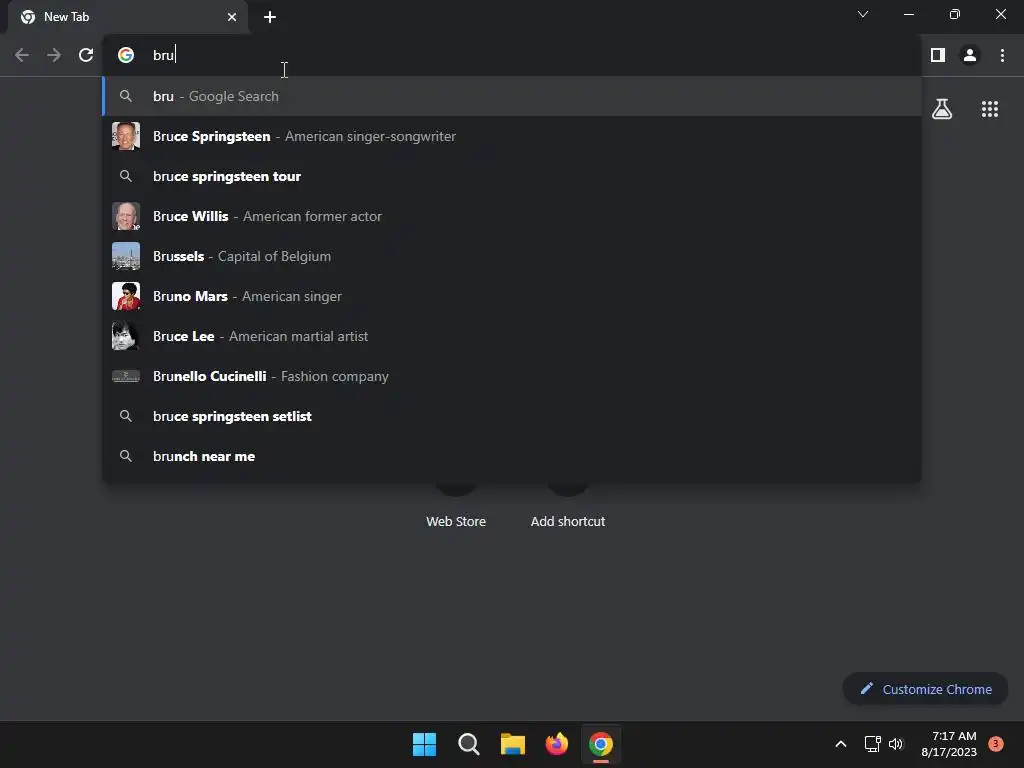Image resolution: width=1024 pixels, height=768 pixels.
Task: Choose 'bruce springsteen tour' suggestion
Action: [512, 176]
